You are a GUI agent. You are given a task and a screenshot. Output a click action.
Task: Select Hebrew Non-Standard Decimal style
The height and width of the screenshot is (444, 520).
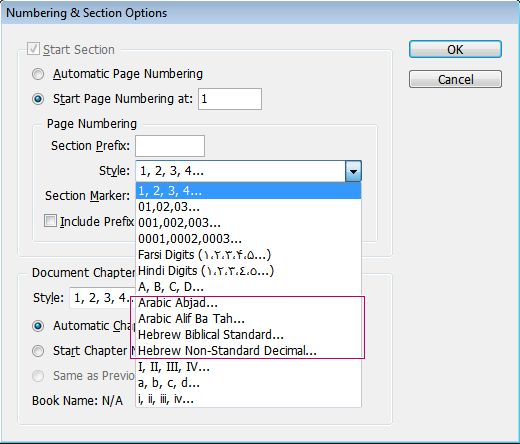(x=248, y=351)
